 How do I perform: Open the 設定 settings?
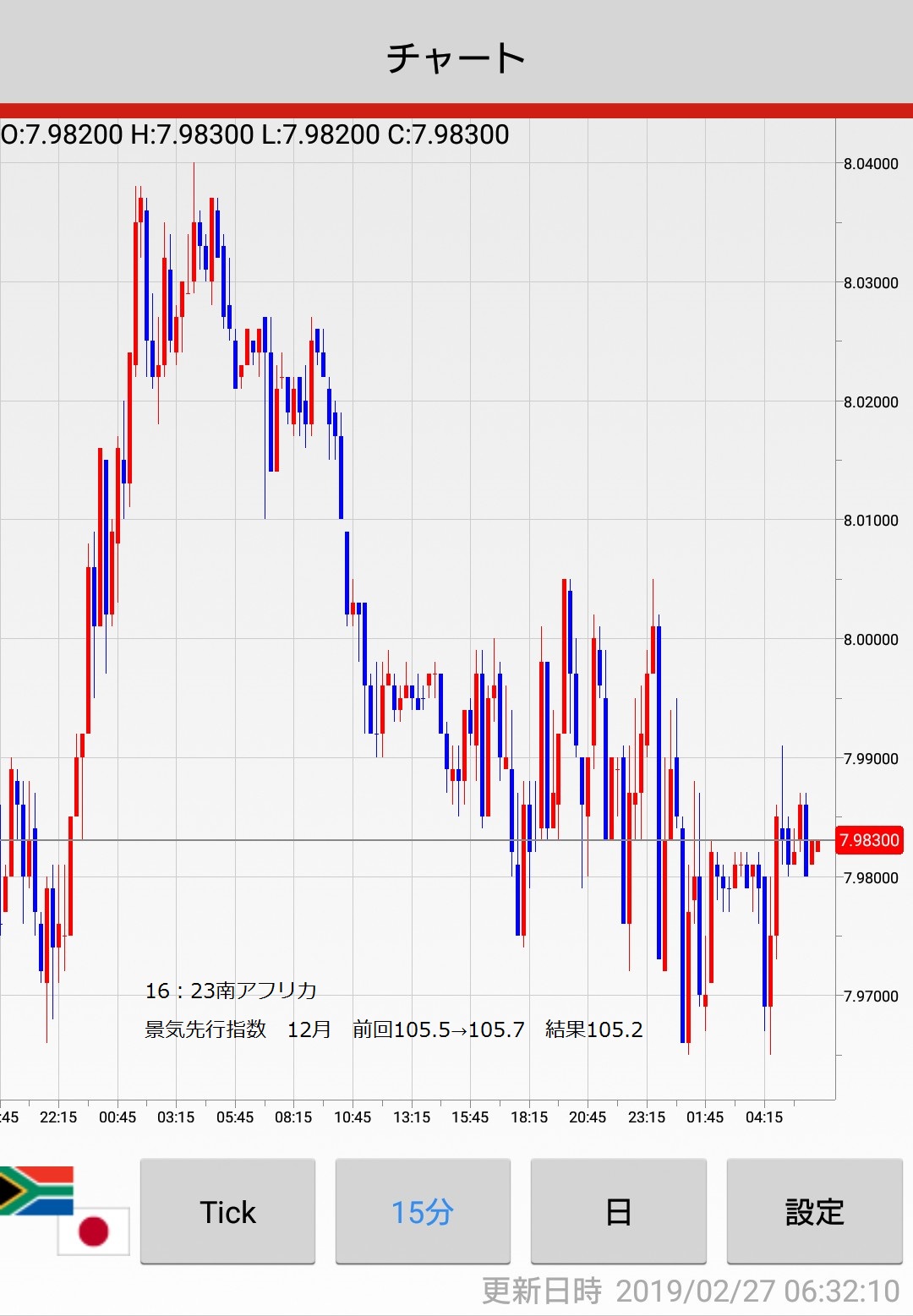814,1211
